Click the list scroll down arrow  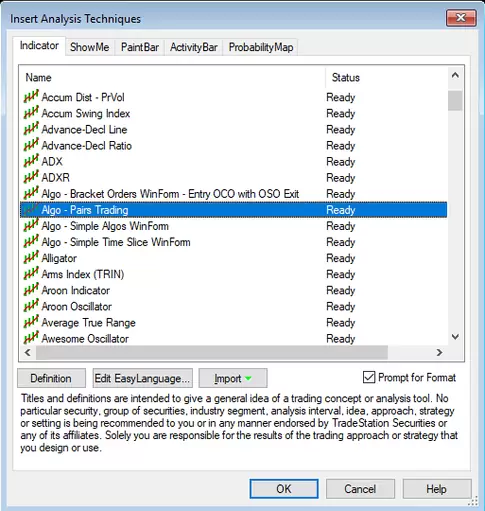click(x=455, y=337)
